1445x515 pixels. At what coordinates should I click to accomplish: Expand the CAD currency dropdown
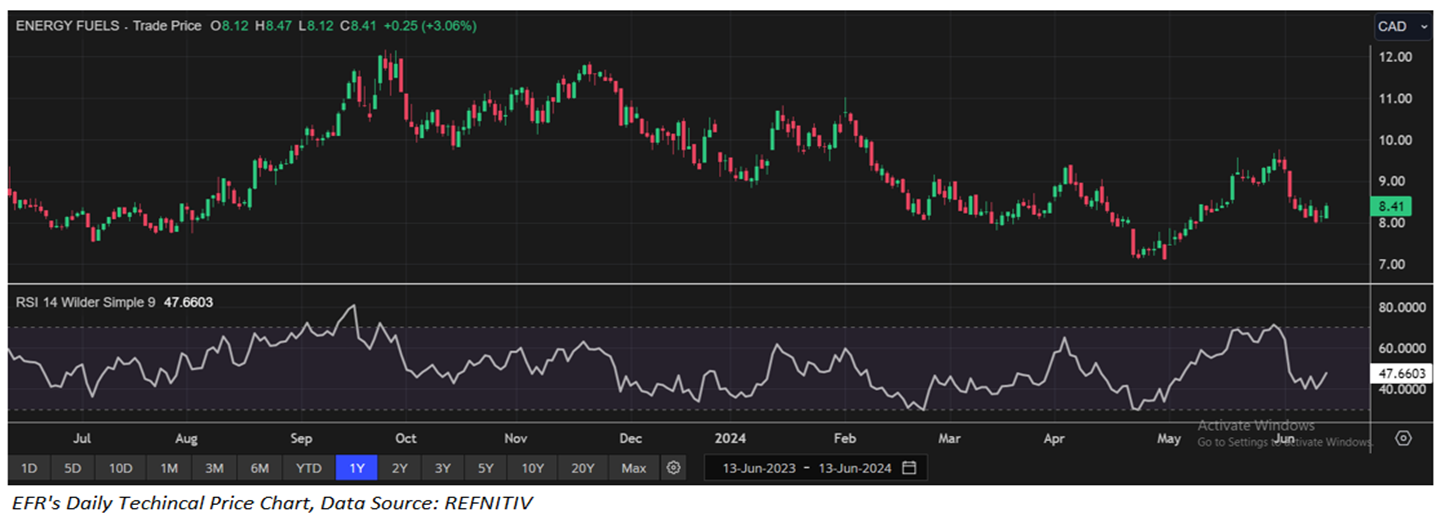1402,27
